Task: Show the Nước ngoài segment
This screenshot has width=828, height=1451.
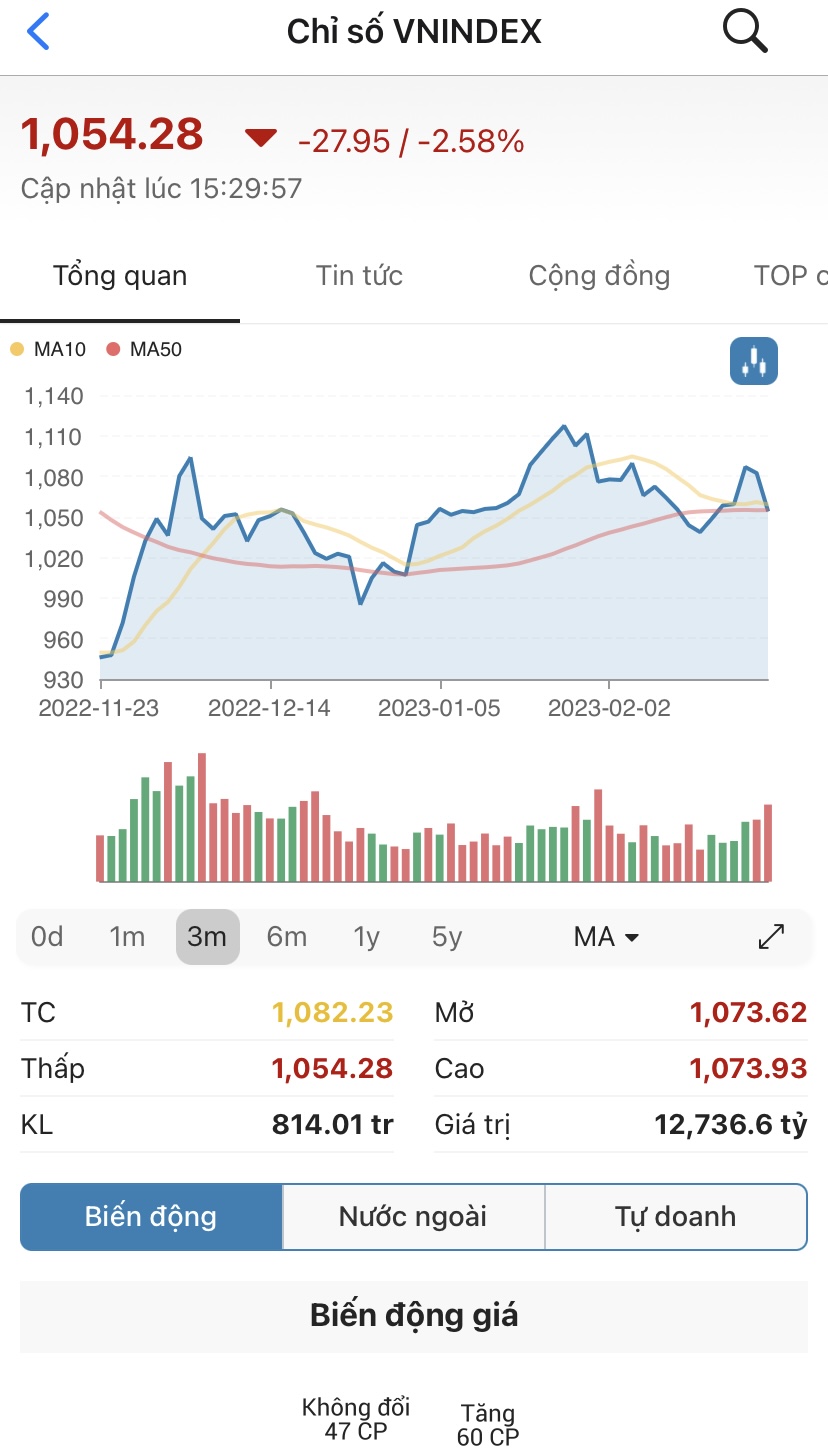Action: point(413,1217)
